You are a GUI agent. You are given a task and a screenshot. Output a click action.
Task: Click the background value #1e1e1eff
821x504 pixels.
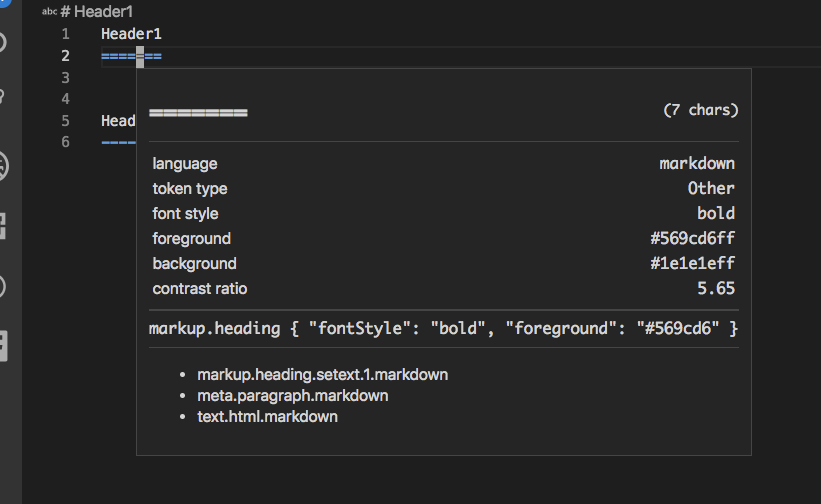tap(692, 264)
